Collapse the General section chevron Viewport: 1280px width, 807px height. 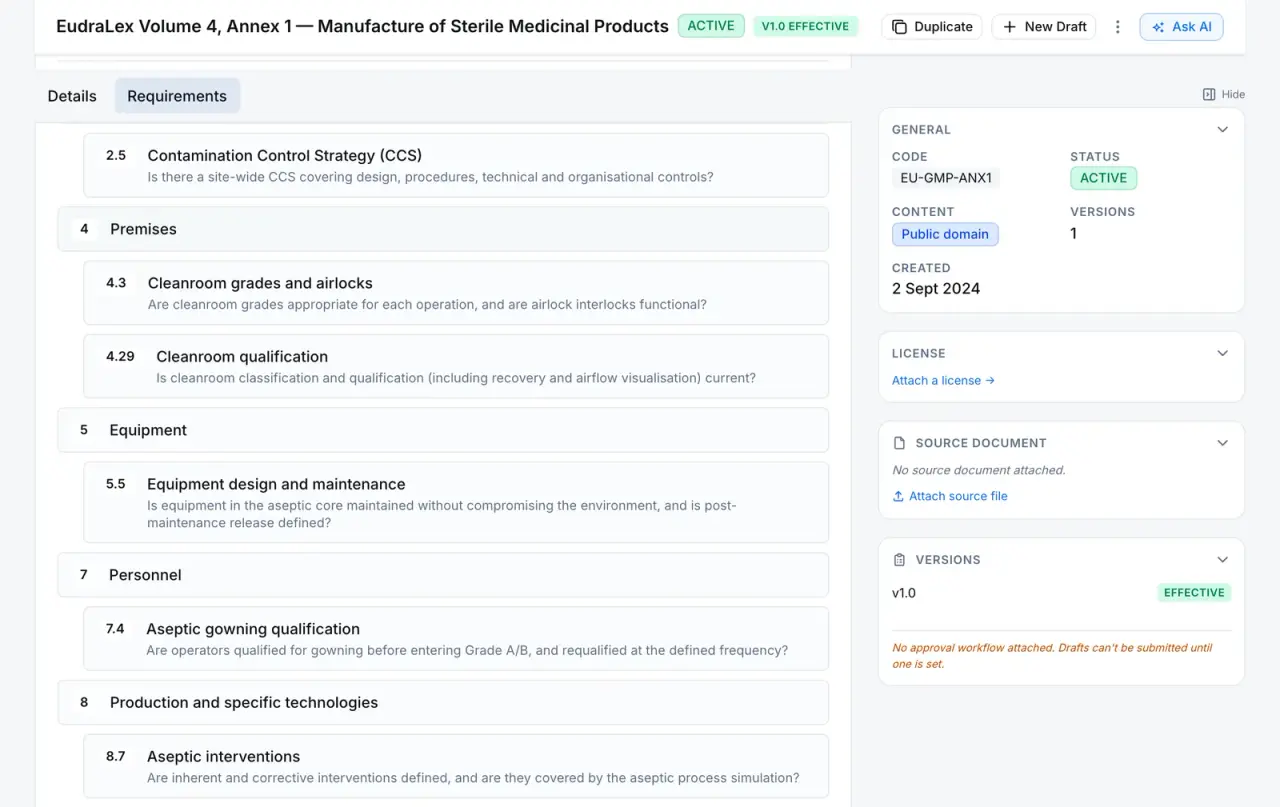click(x=1222, y=129)
